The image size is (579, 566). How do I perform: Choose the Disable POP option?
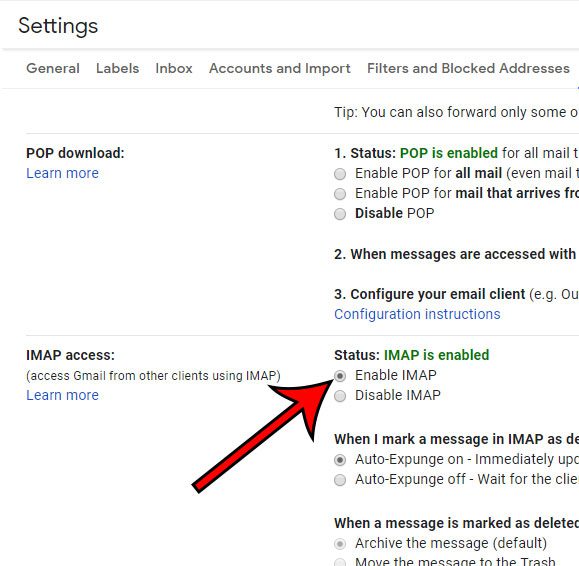coord(340,214)
